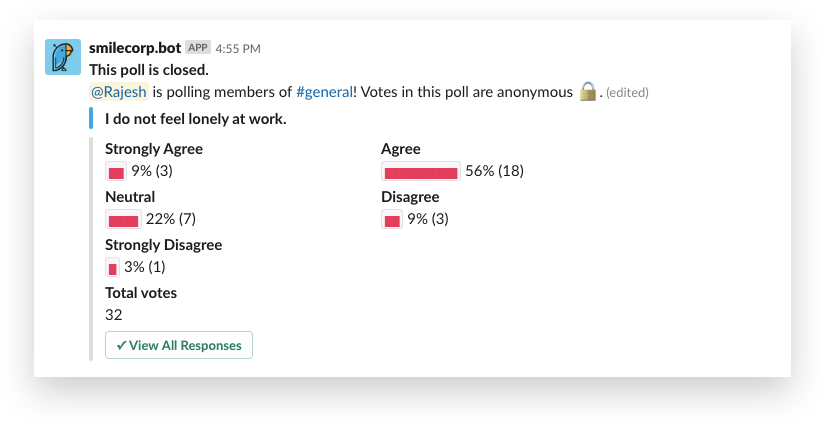Click the Neutral 22% result bar

coord(124,220)
